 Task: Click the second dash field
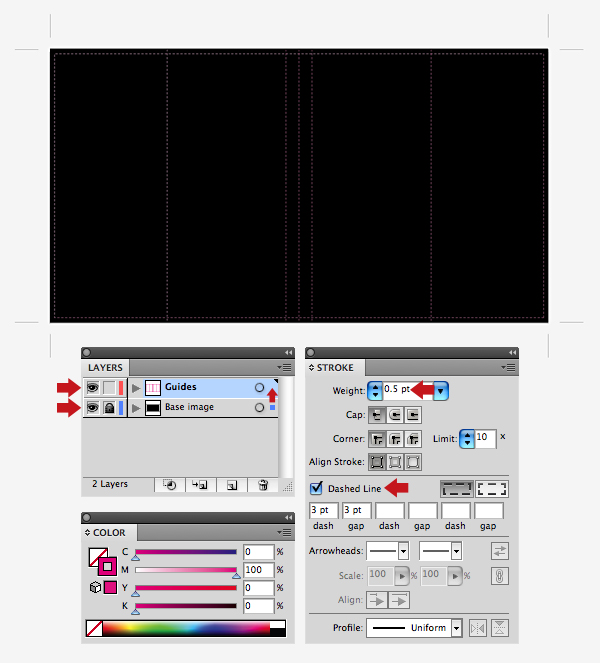tap(389, 510)
